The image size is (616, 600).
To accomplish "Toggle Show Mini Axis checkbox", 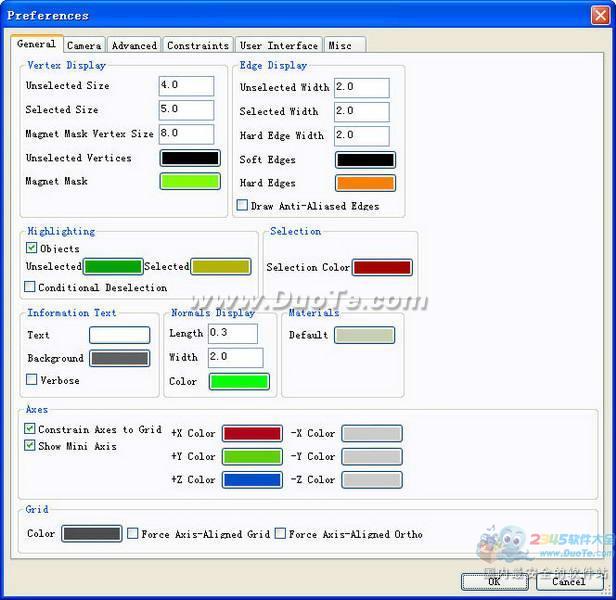I will click(30, 446).
